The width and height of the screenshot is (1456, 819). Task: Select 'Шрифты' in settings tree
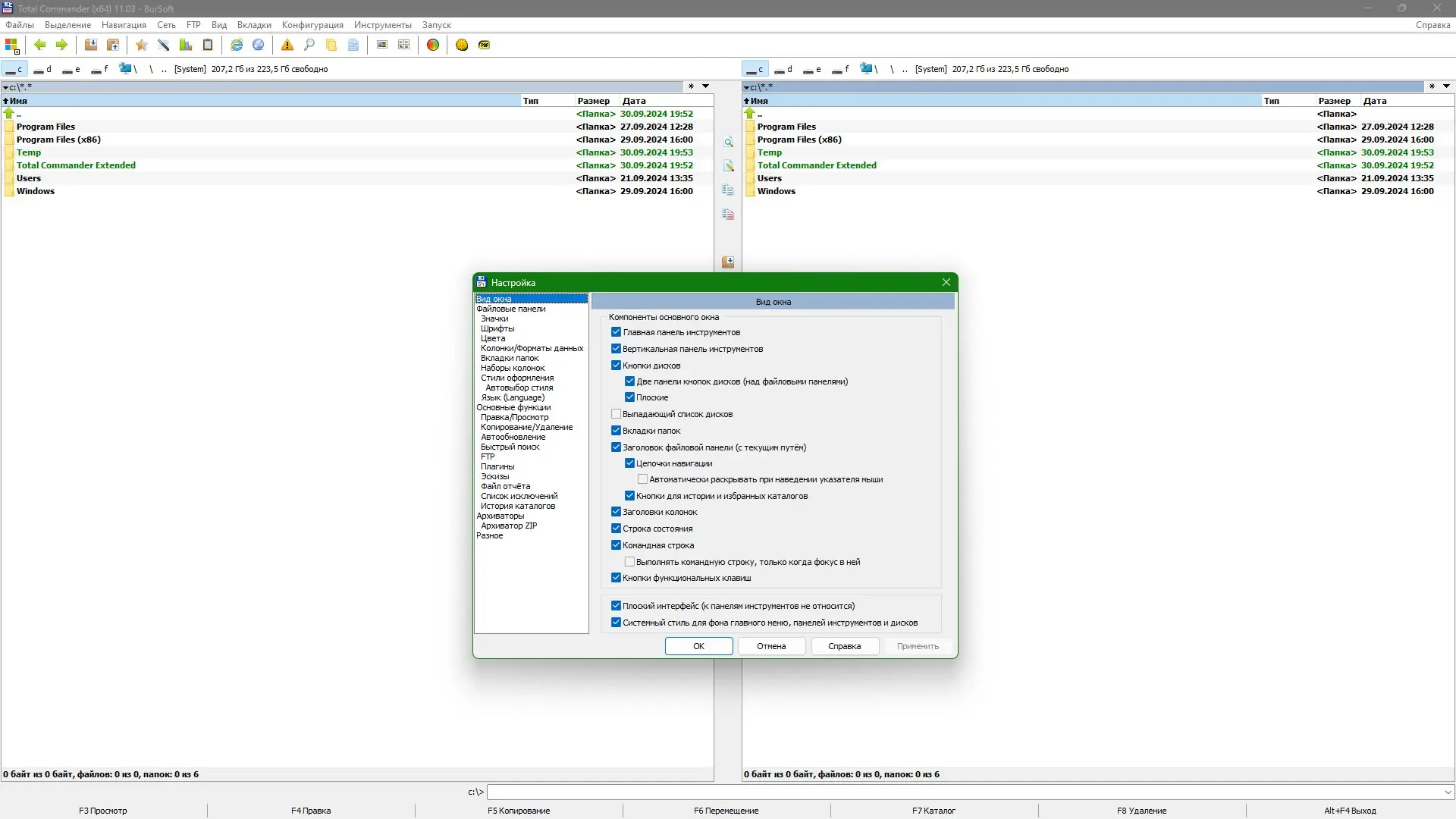click(x=497, y=328)
